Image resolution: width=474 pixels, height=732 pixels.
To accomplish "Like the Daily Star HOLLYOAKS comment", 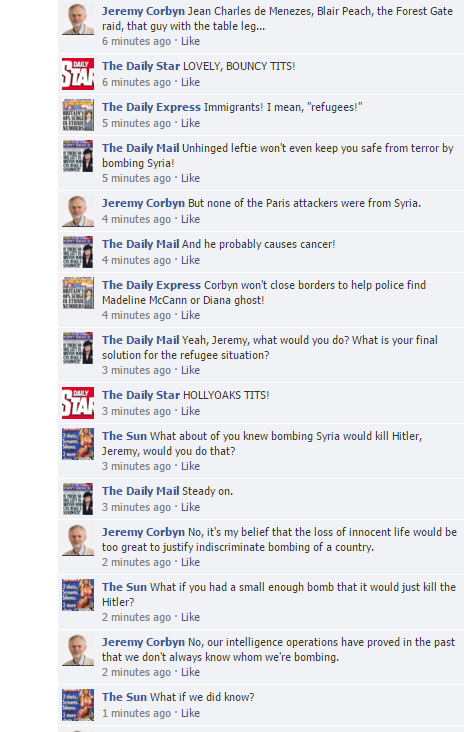I will (190, 411).
